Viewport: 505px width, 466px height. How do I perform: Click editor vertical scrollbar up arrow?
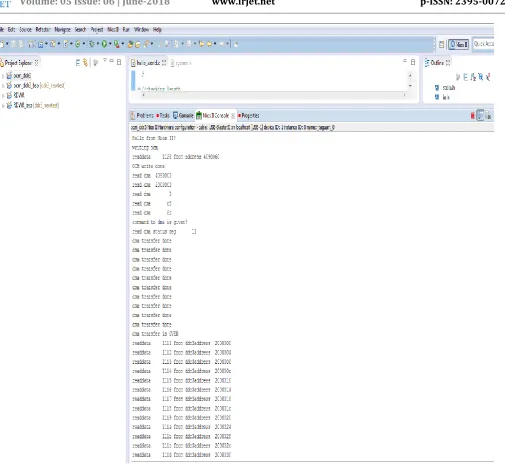(x=410, y=75)
